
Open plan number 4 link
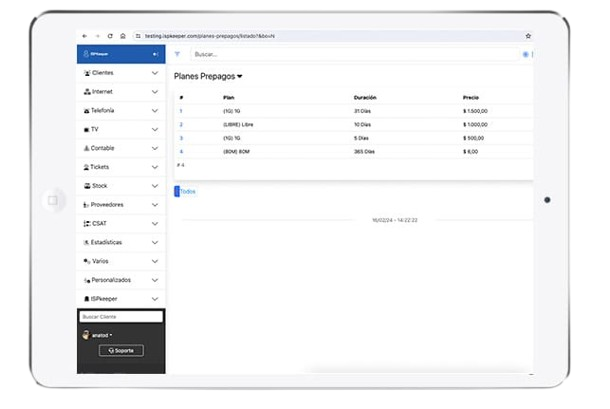181,151
